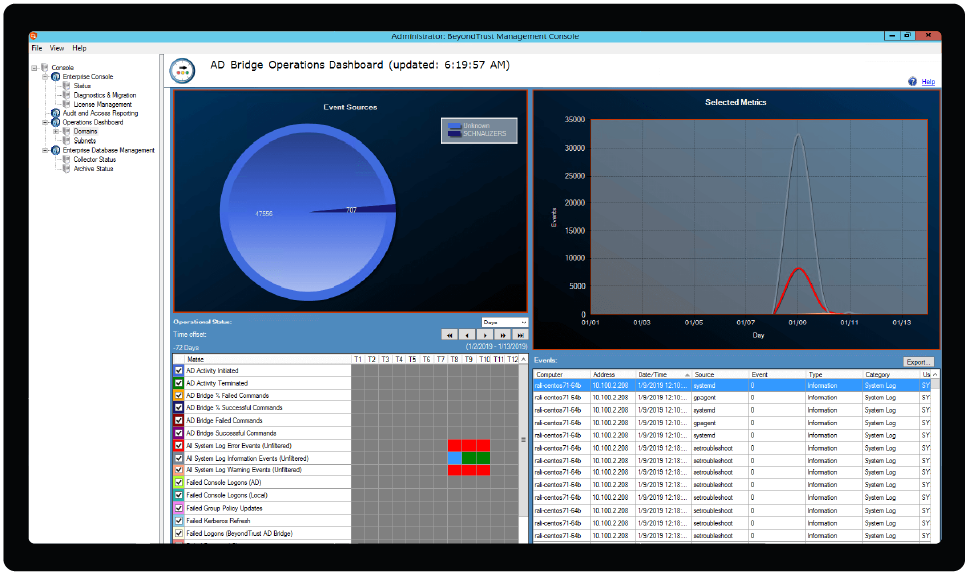Select the Enterprise Console node icon
This screenshot has height=574, width=968.
(56, 77)
